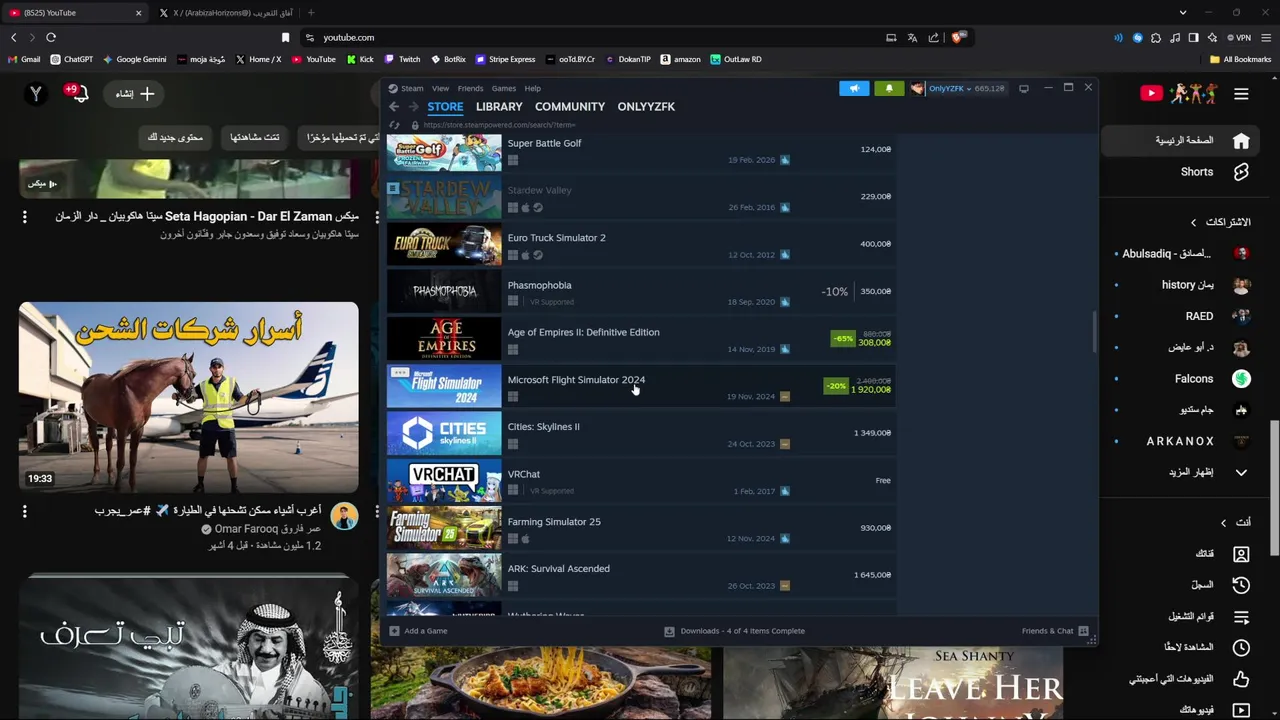This screenshot has height=720, width=1280.
Task: Open options menu for Omar Farooq video
Action: tap(25, 511)
